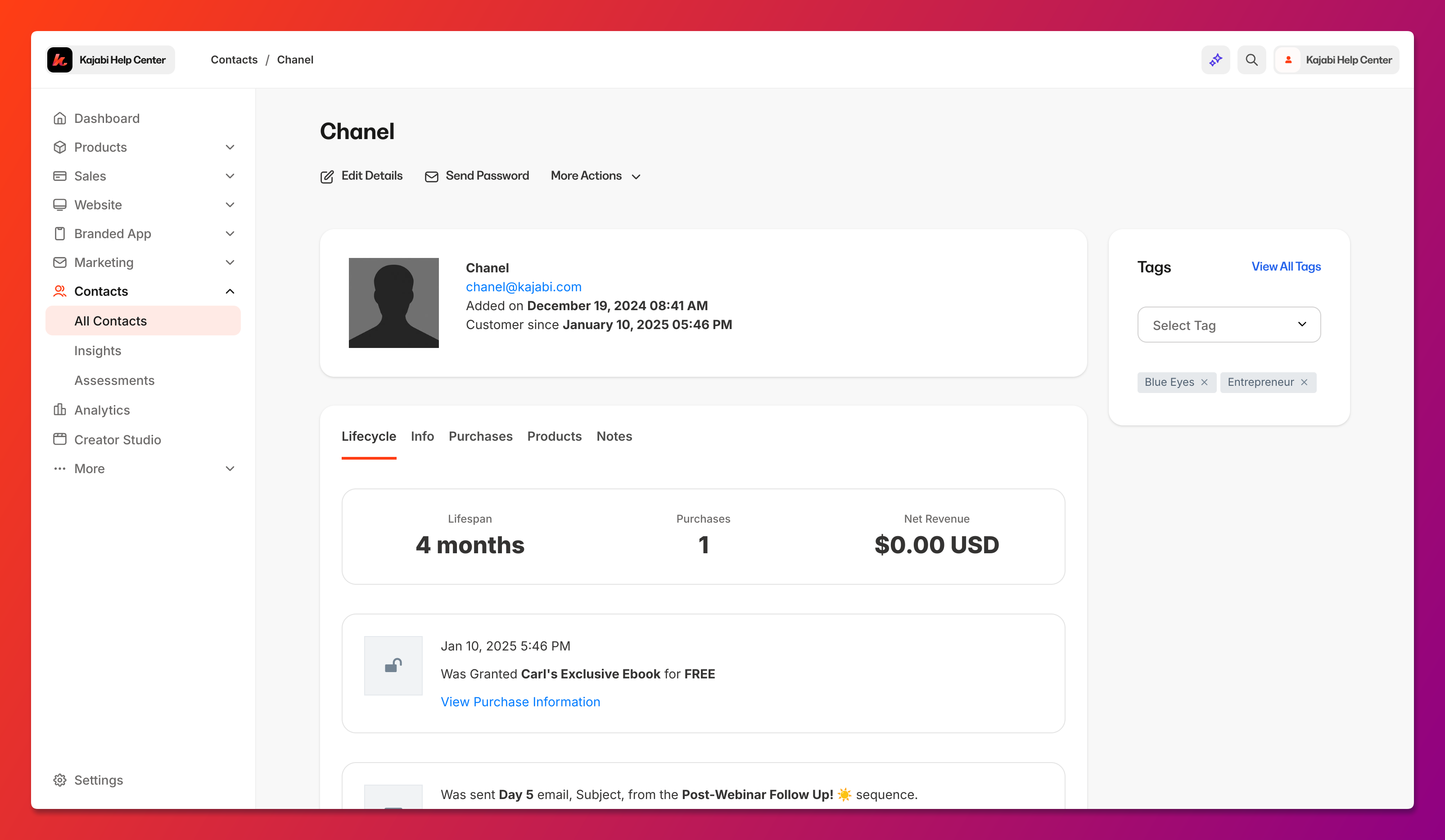Click the Creator Studio icon
Image resolution: width=1445 pixels, height=840 pixels.
59,439
